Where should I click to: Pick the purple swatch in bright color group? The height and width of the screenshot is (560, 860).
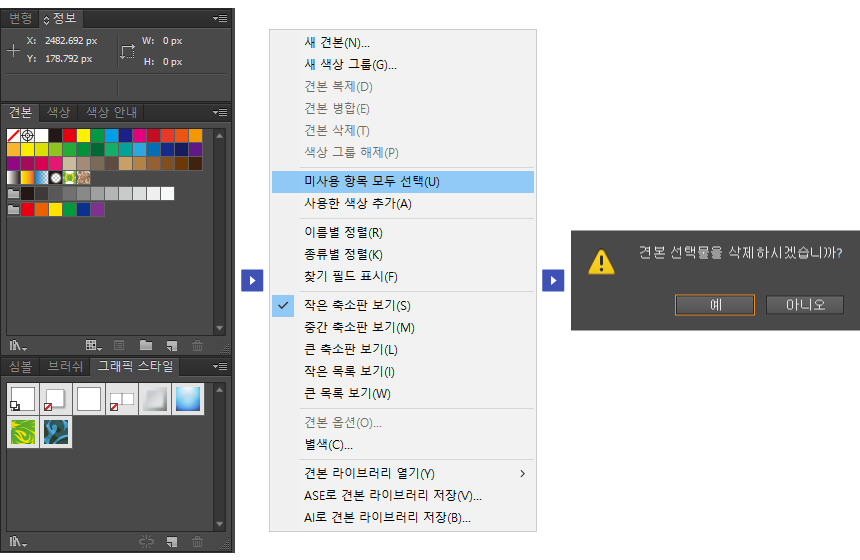coord(98,210)
